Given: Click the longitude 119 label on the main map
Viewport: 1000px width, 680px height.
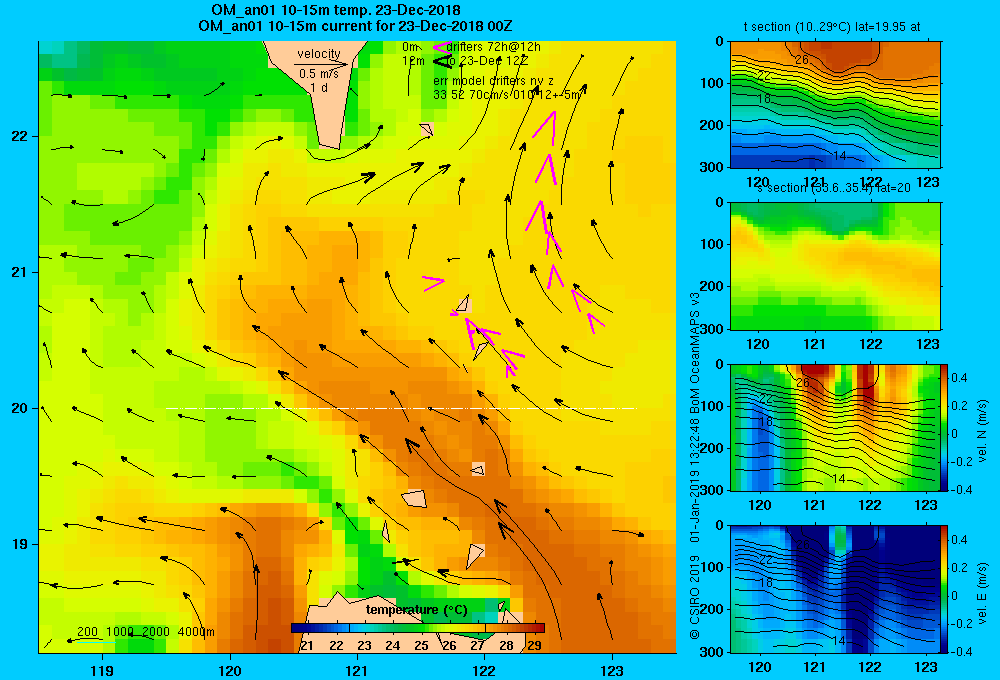Looking at the screenshot, I should tap(102, 670).
